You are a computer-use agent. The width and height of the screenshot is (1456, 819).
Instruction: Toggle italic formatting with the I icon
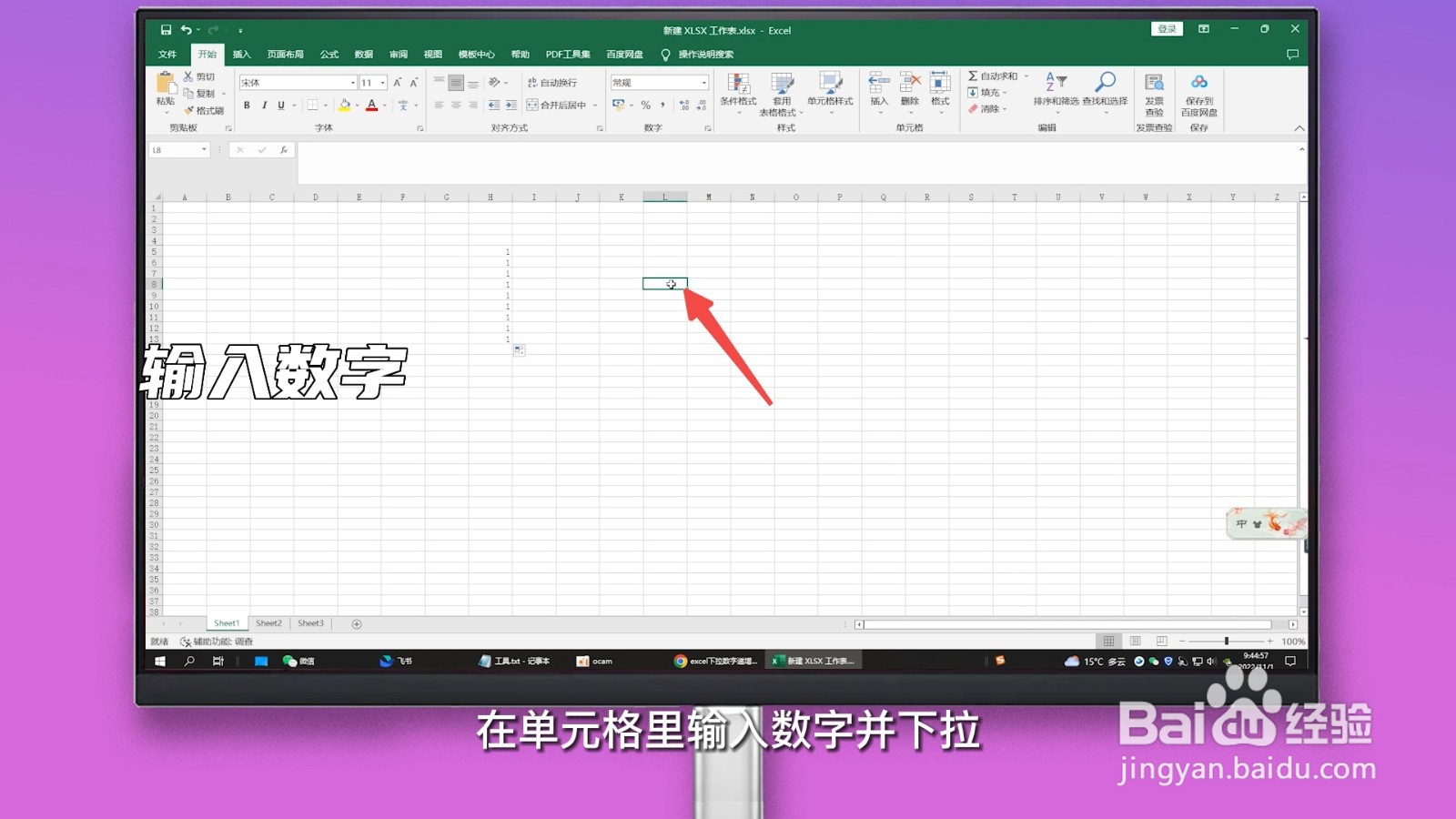264,105
